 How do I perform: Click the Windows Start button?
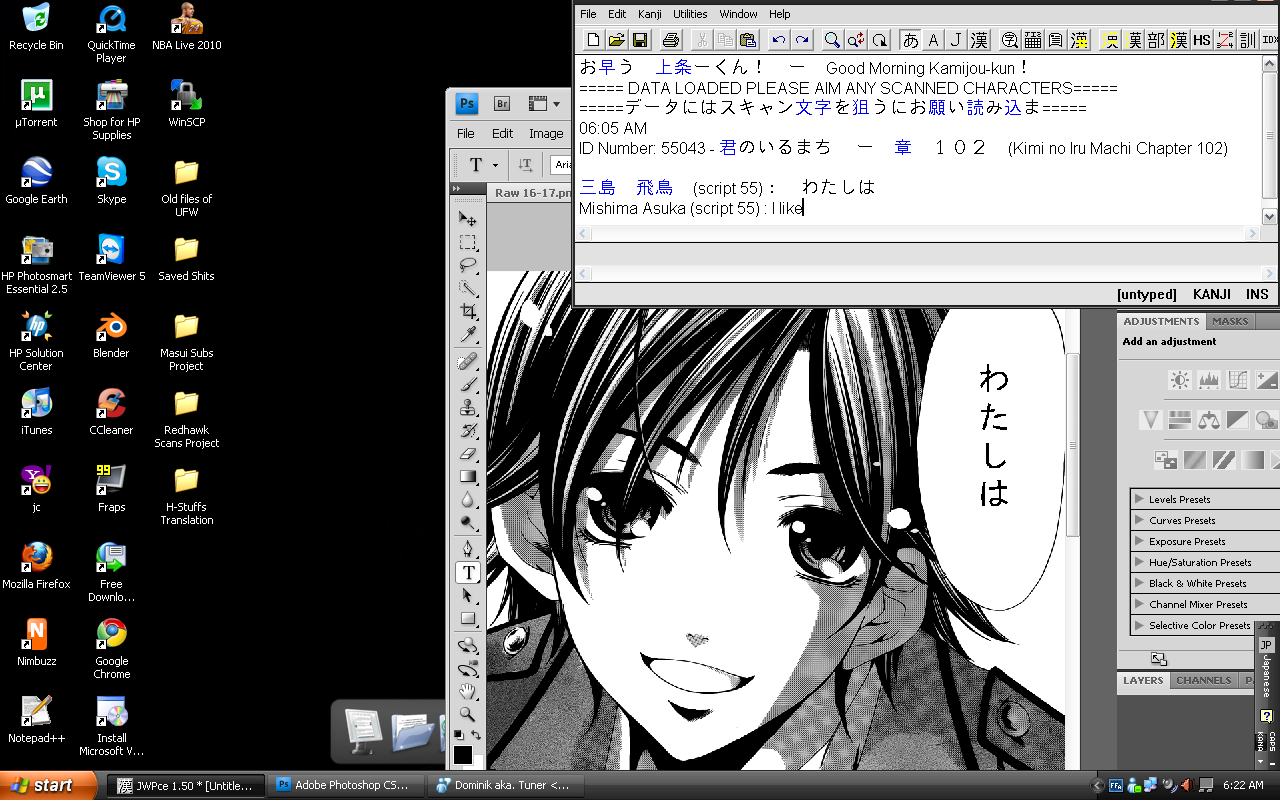(48, 785)
